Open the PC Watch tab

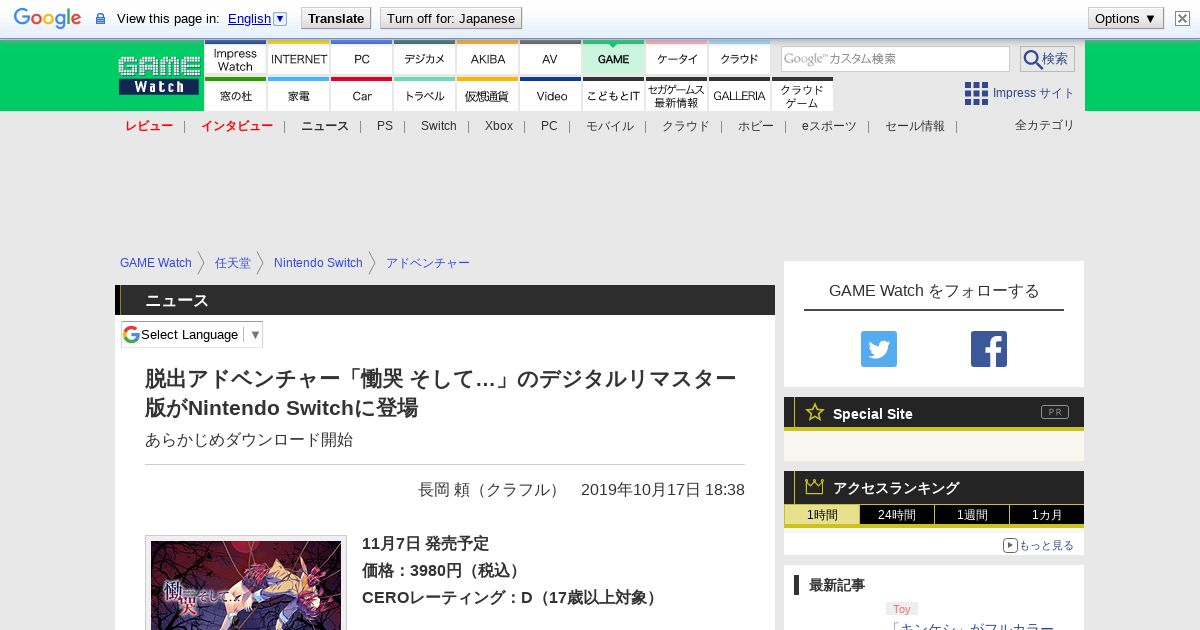tap(362, 59)
